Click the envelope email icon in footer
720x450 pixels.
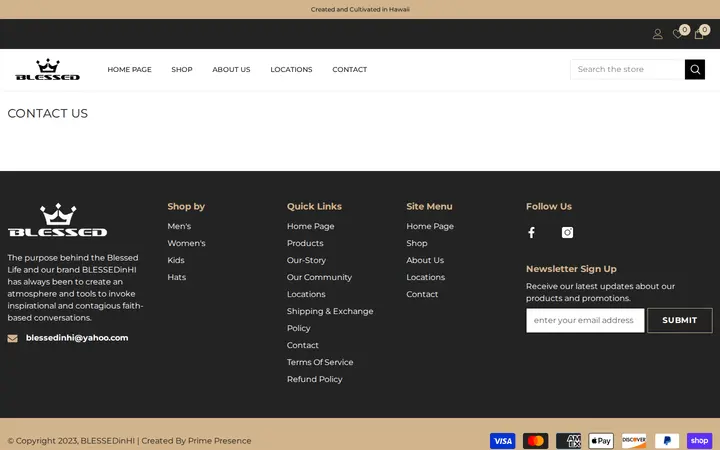(x=12, y=338)
